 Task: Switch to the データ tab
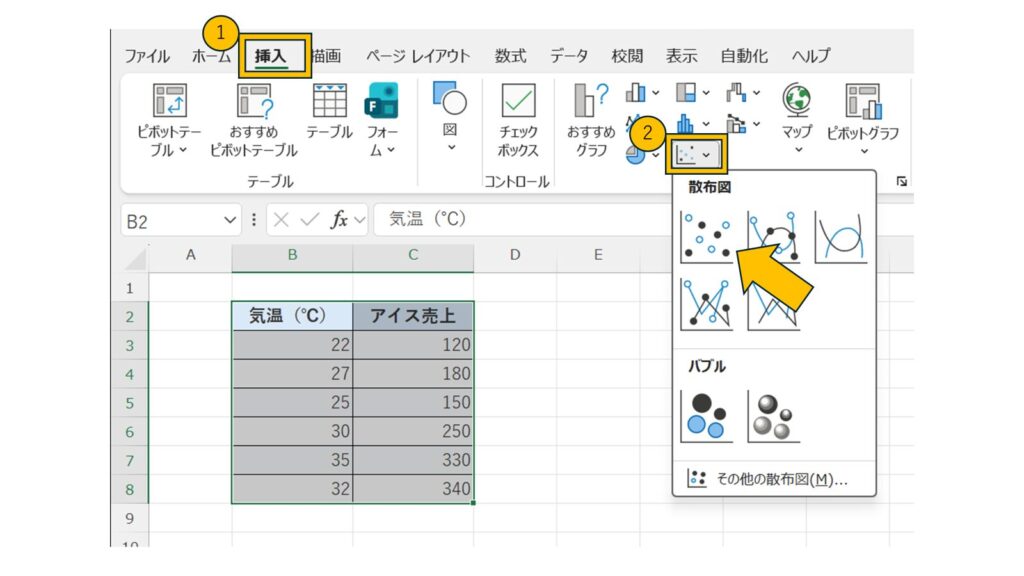[x=568, y=56]
